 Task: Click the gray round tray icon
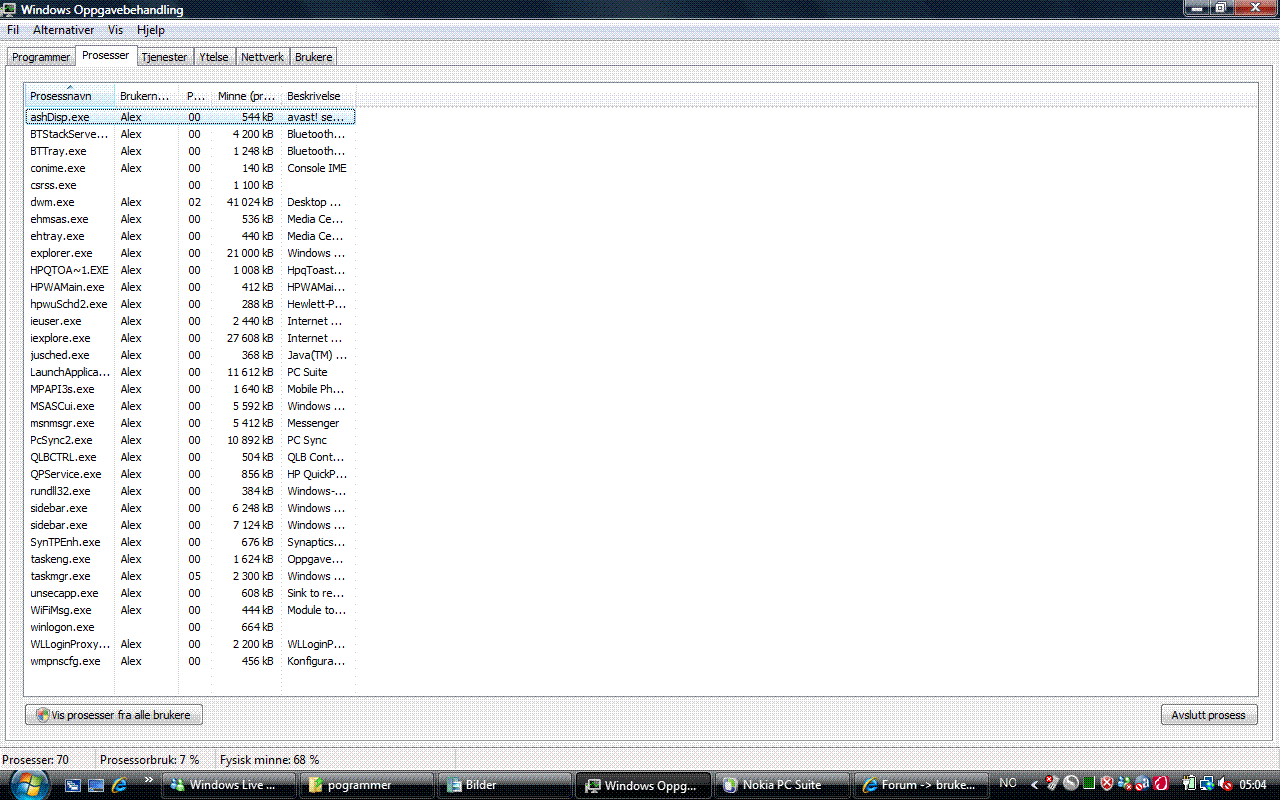click(x=1071, y=784)
